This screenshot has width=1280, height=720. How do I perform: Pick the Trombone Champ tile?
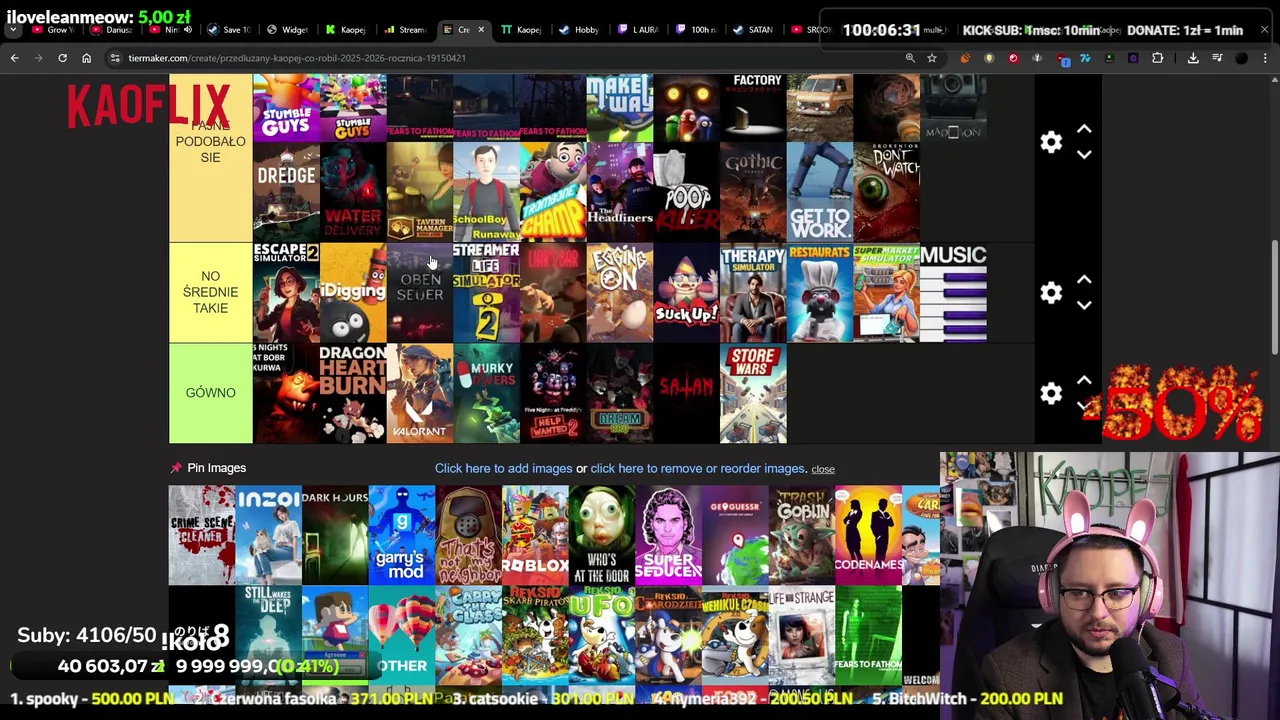(553, 192)
